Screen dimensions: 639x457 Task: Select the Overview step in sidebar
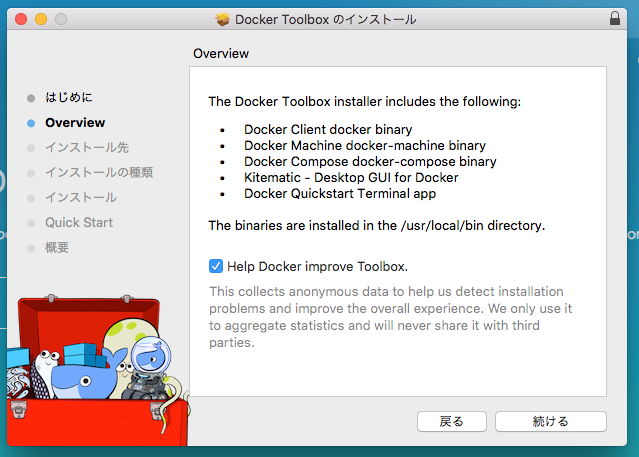point(75,123)
